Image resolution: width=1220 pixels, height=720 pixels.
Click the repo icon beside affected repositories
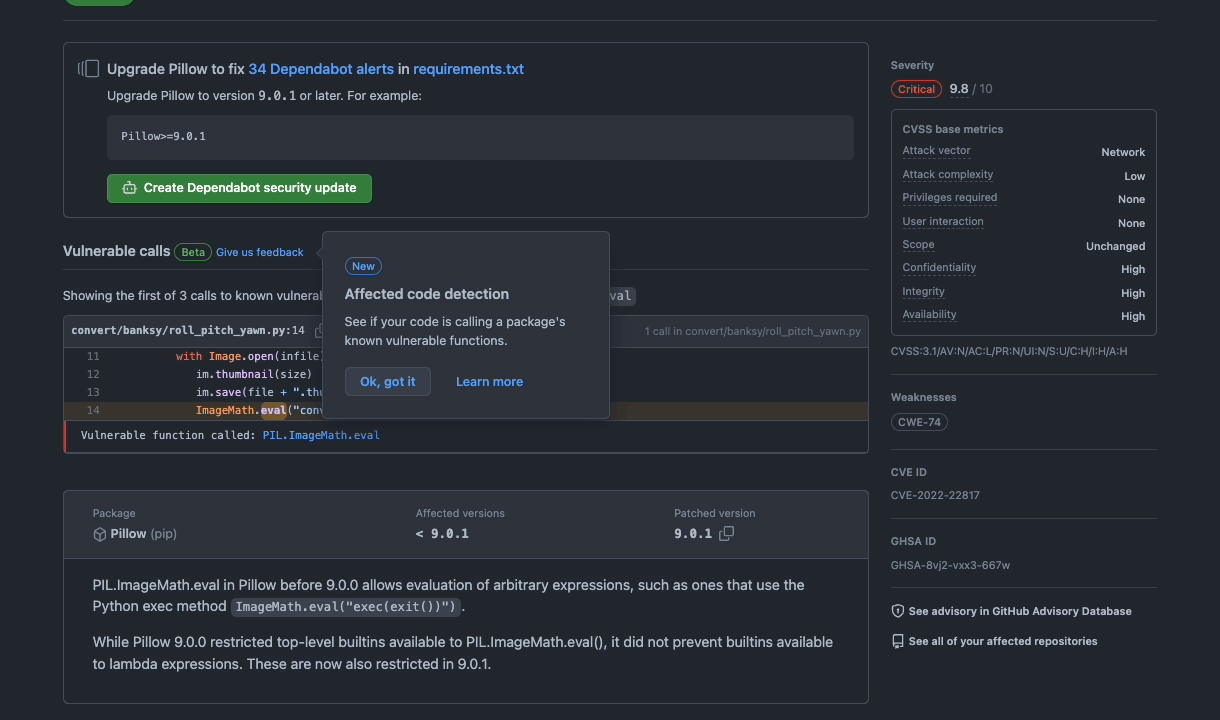[897, 641]
